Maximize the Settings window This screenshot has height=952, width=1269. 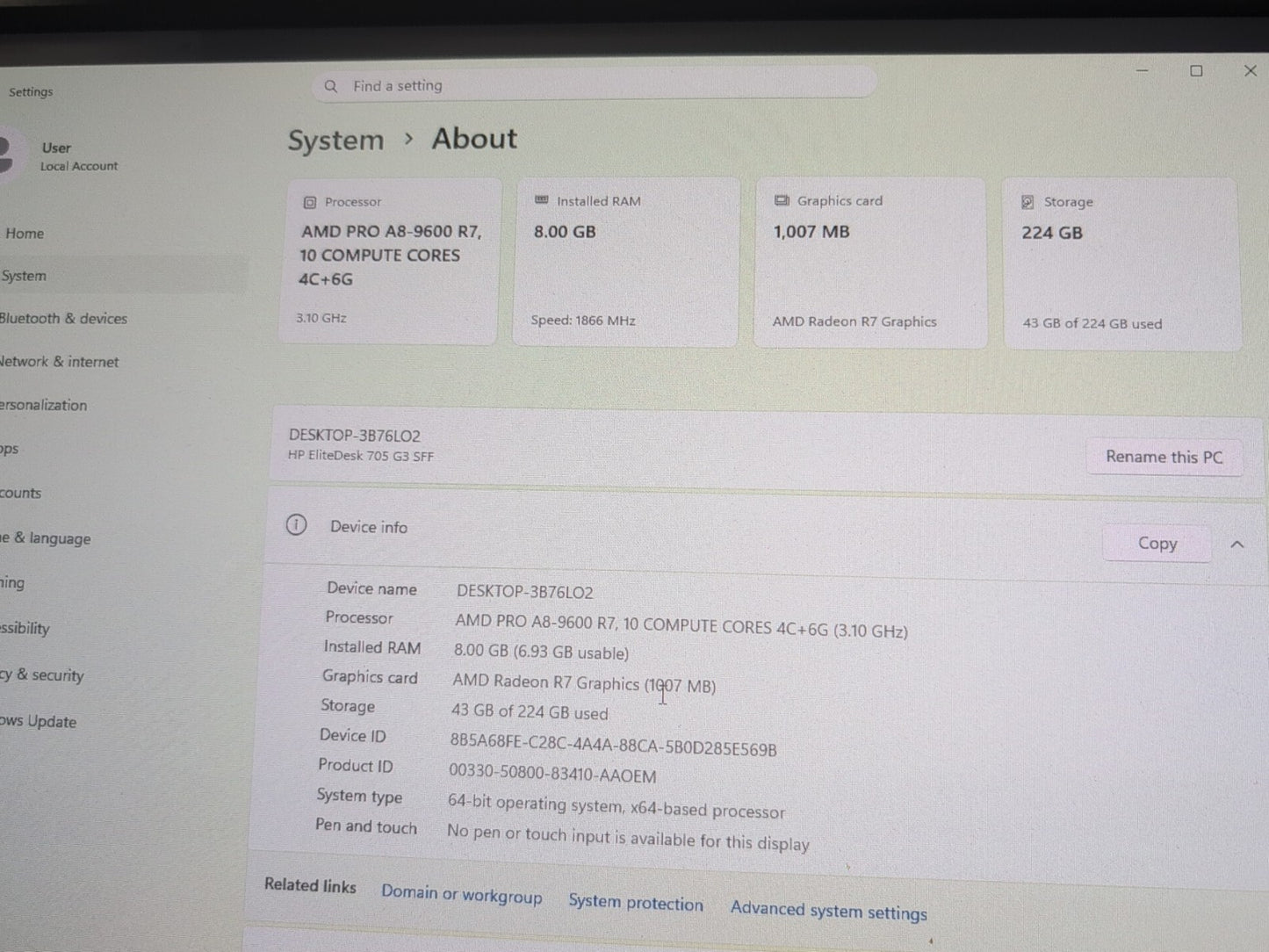[1196, 71]
